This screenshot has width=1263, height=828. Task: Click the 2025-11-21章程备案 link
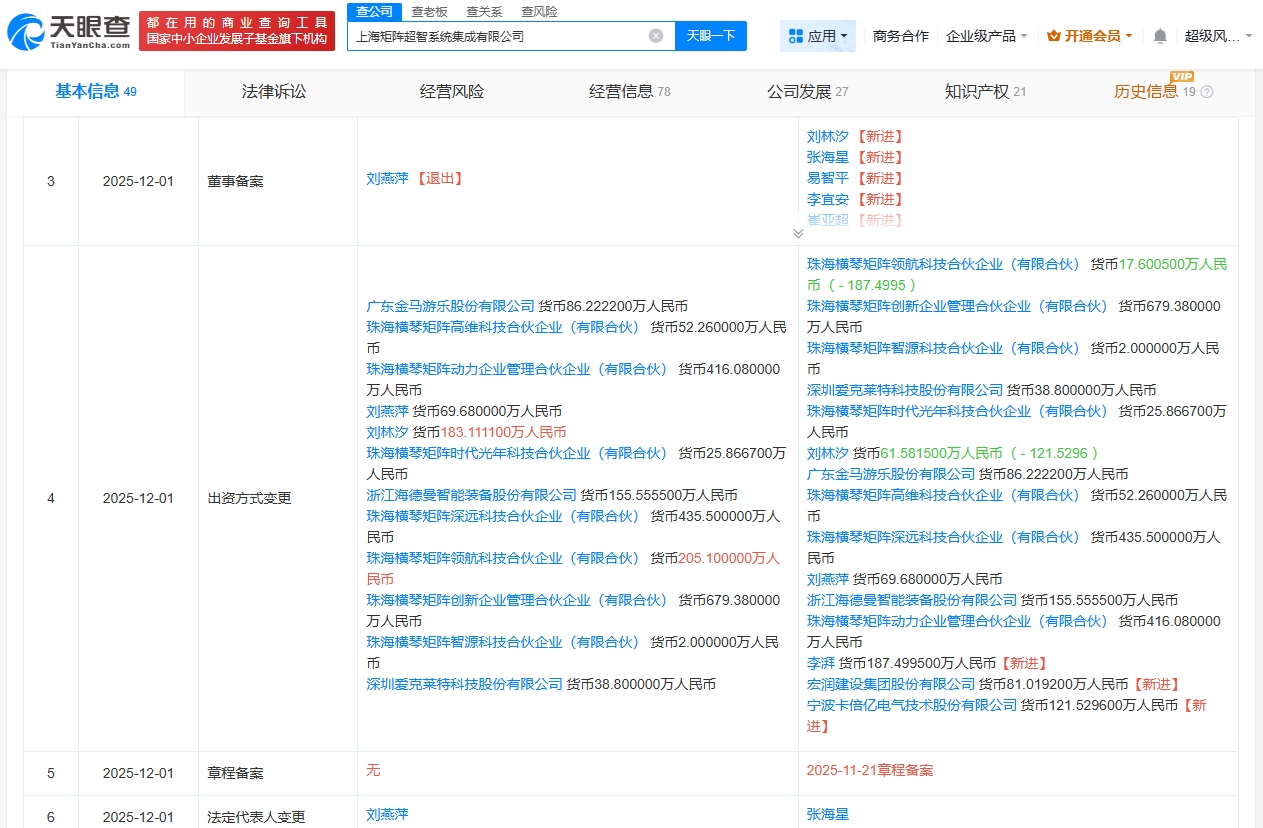(x=871, y=771)
